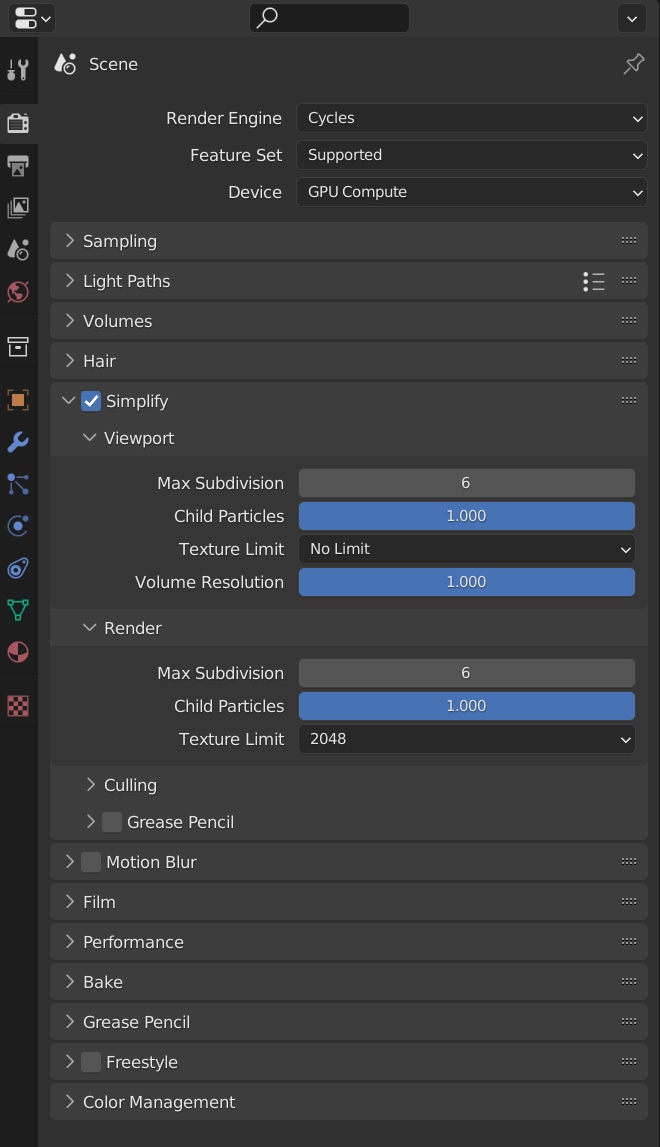660x1147 pixels.
Task: Click the Volume Resolution slider
Action: [466, 582]
